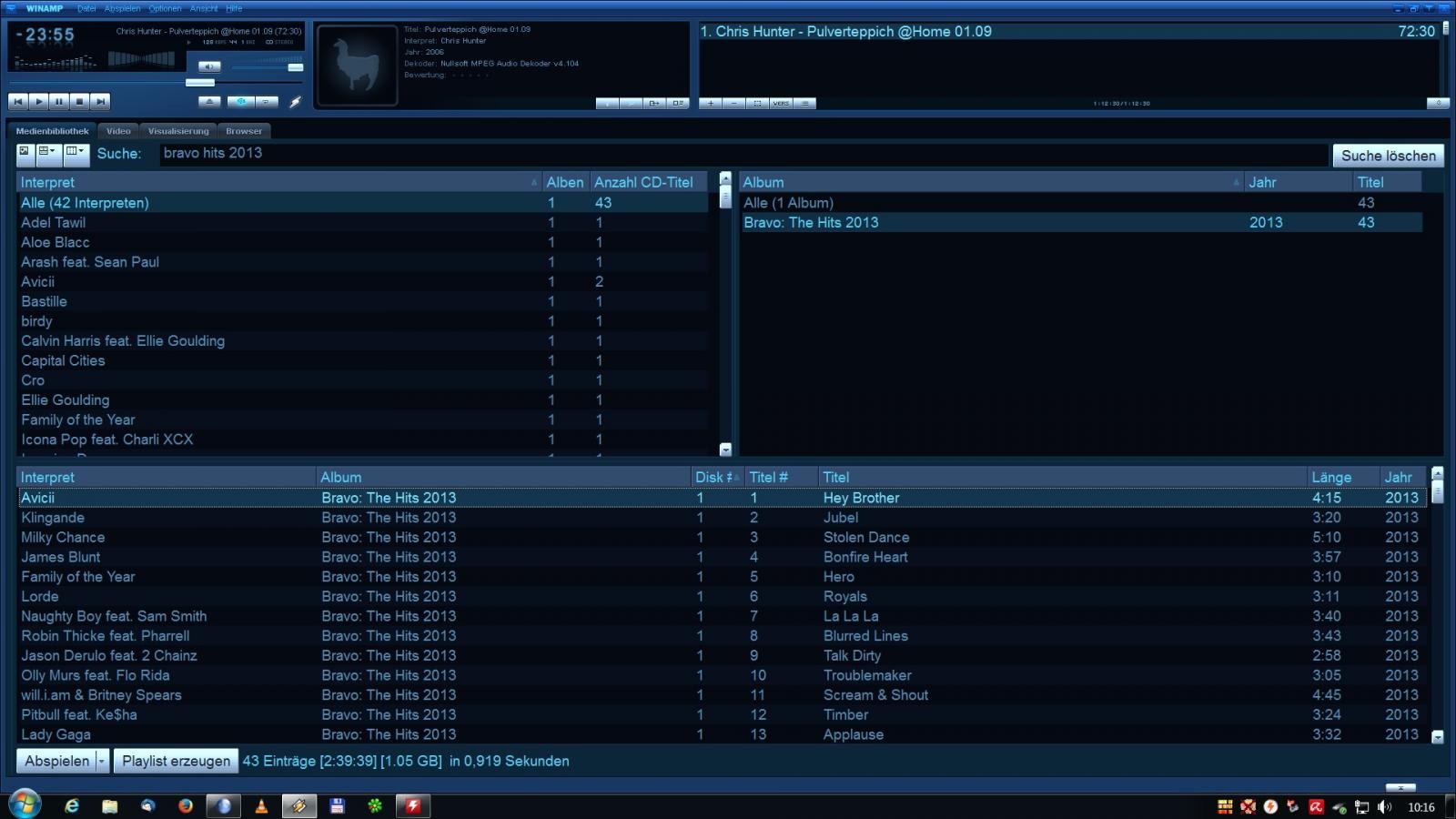
Task: Start playback with the play button
Action: pos(39,102)
